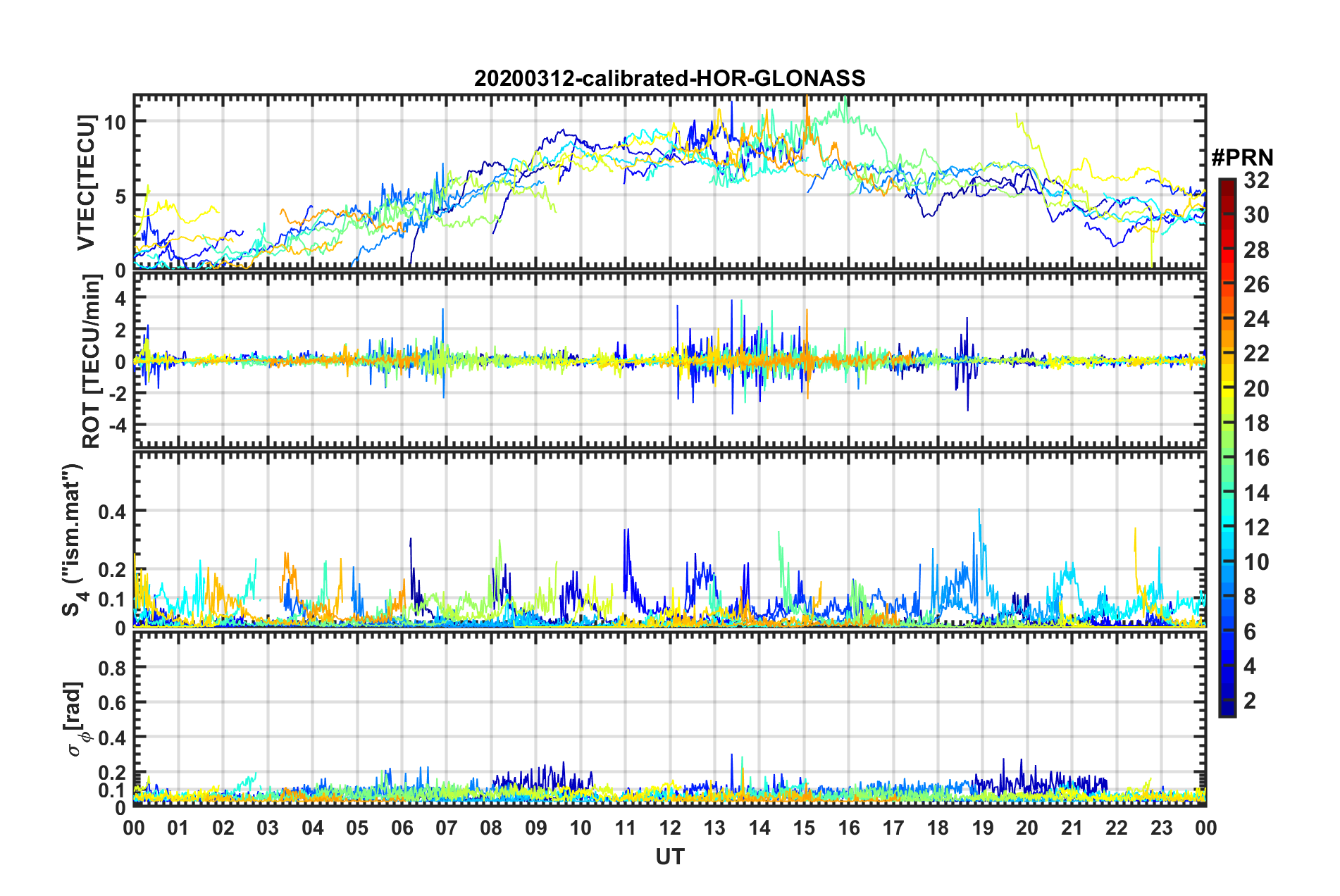Click colorbar tick label 8

click(x=1249, y=597)
